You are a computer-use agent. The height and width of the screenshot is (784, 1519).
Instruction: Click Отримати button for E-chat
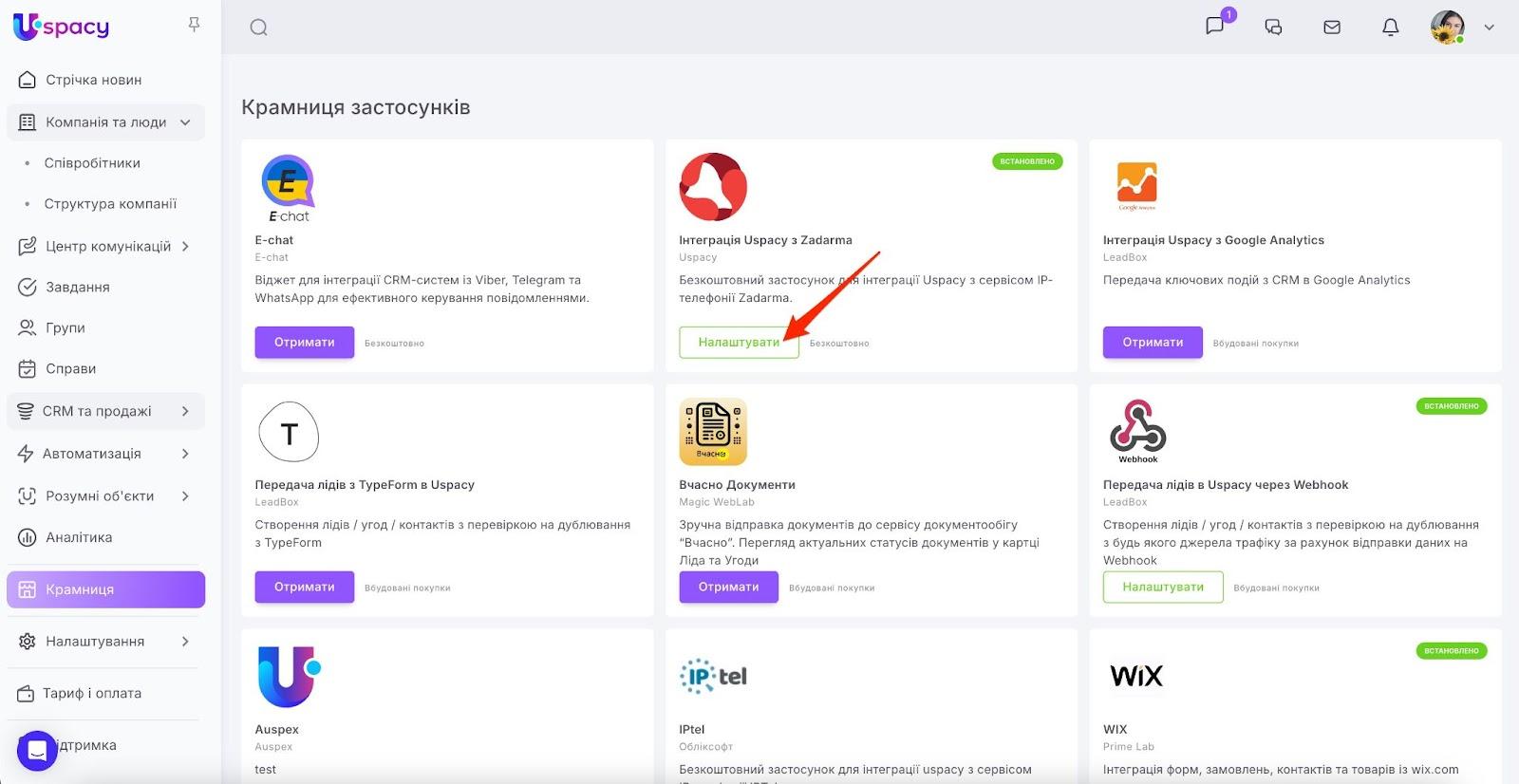pos(304,343)
